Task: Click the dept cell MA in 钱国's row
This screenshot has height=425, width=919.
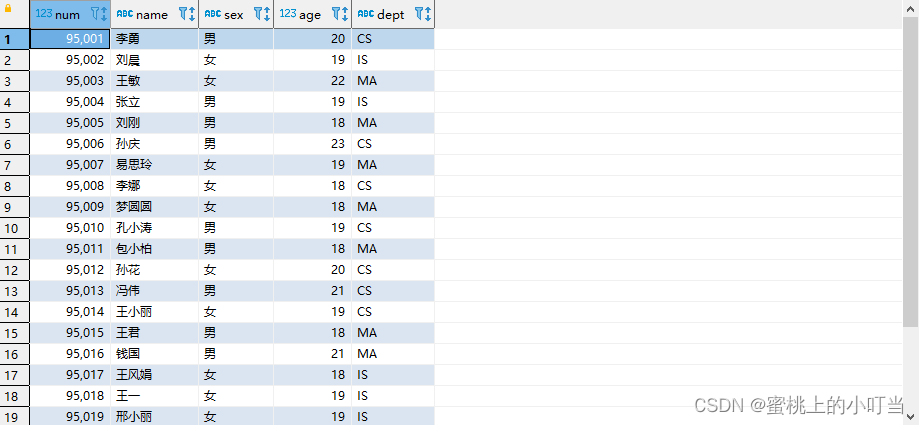Action: 393,354
